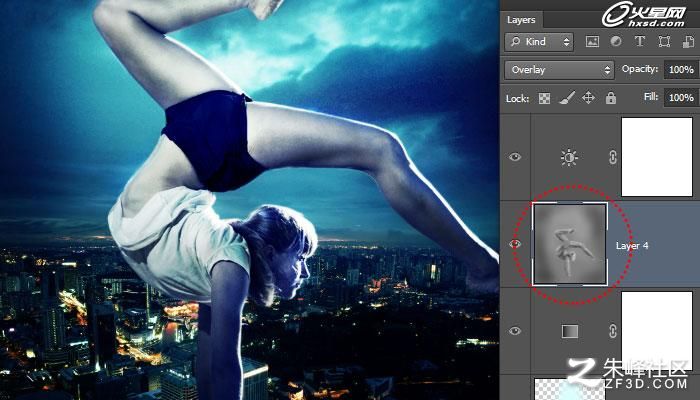Filter for shape layers icon
This screenshot has height=400, width=700.
click(664, 42)
